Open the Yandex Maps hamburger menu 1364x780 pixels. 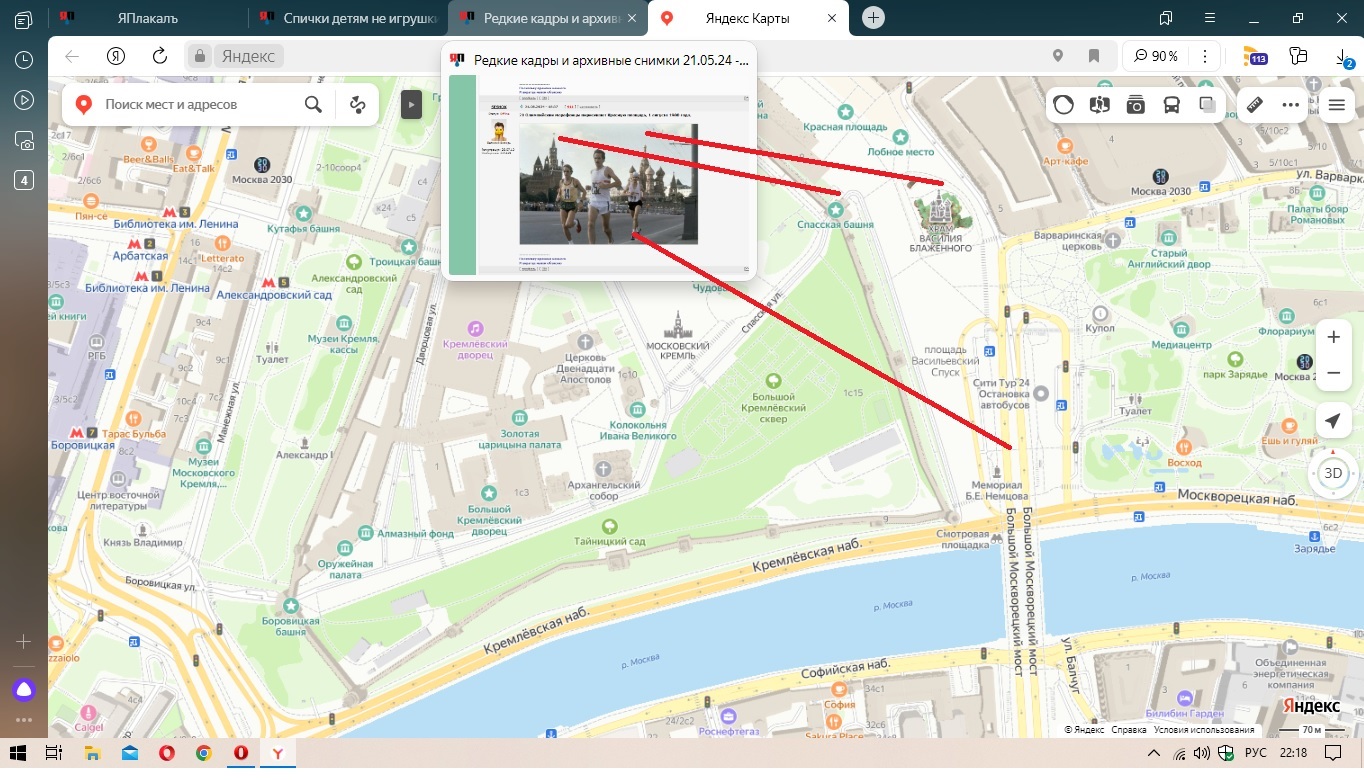click(x=1336, y=104)
